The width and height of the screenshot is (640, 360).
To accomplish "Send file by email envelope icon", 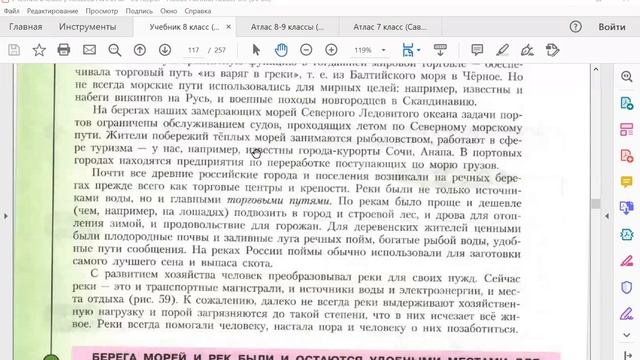I will tap(89, 50).
